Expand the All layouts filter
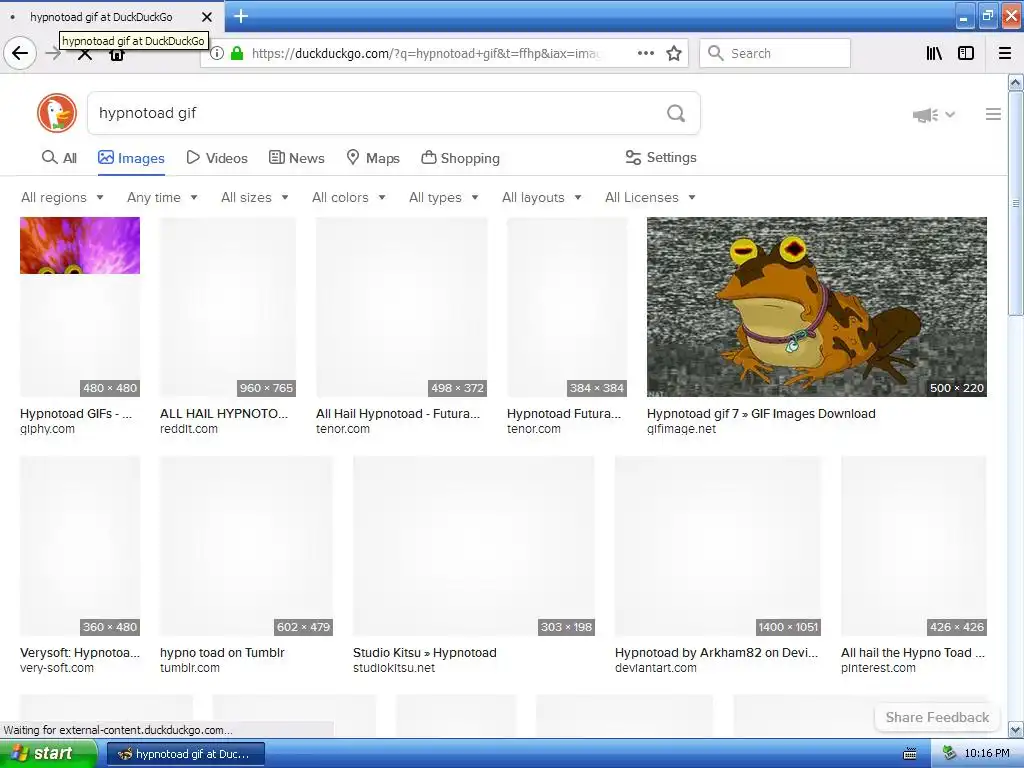The image size is (1024, 768). [541, 197]
